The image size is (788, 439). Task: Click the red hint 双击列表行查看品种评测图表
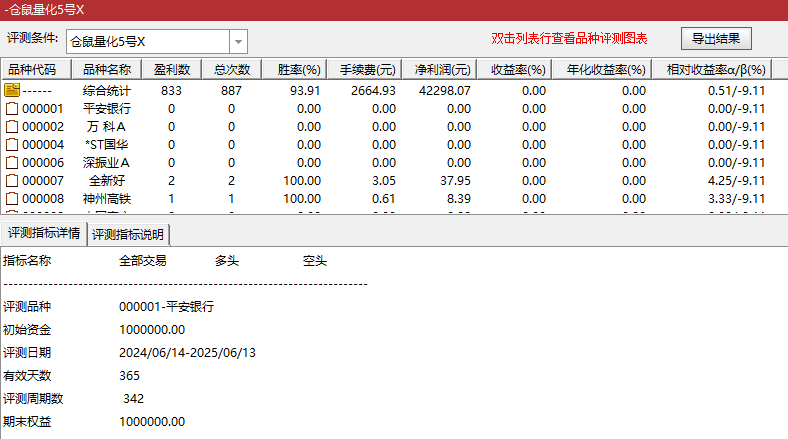click(x=569, y=39)
